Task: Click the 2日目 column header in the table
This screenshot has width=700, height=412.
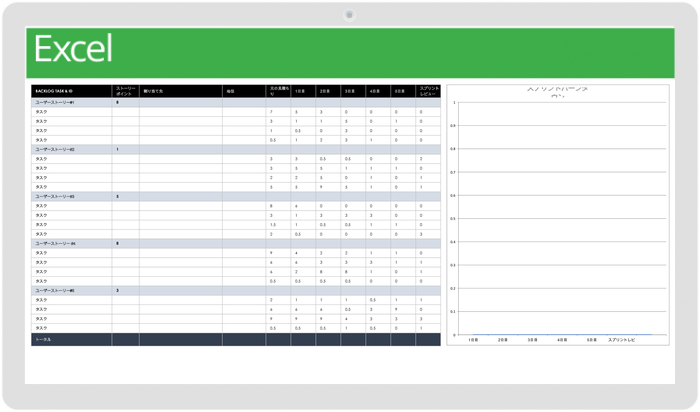Action: tap(328, 91)
